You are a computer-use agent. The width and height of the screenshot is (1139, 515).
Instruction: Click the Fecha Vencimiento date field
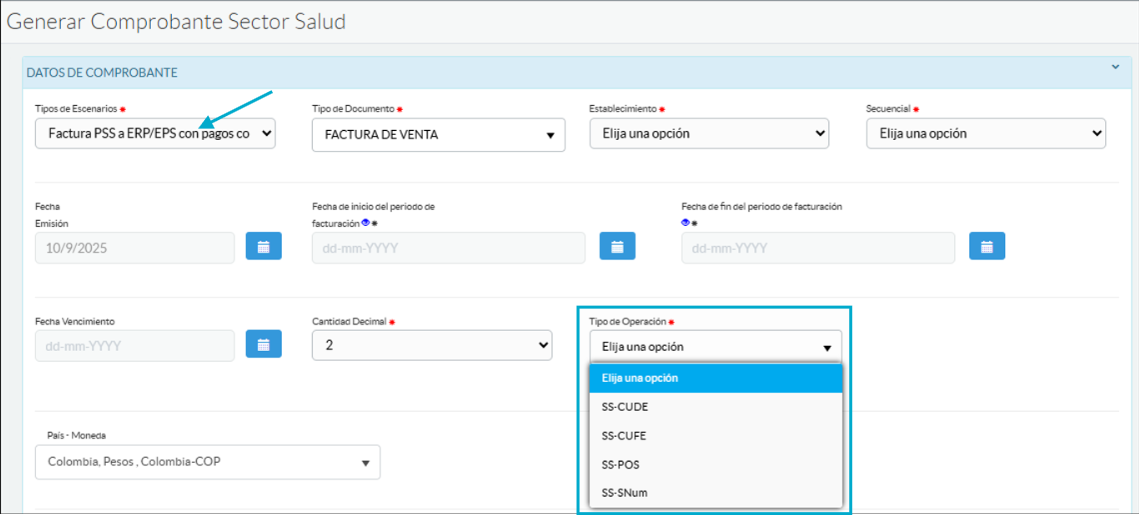coord(135,346)
